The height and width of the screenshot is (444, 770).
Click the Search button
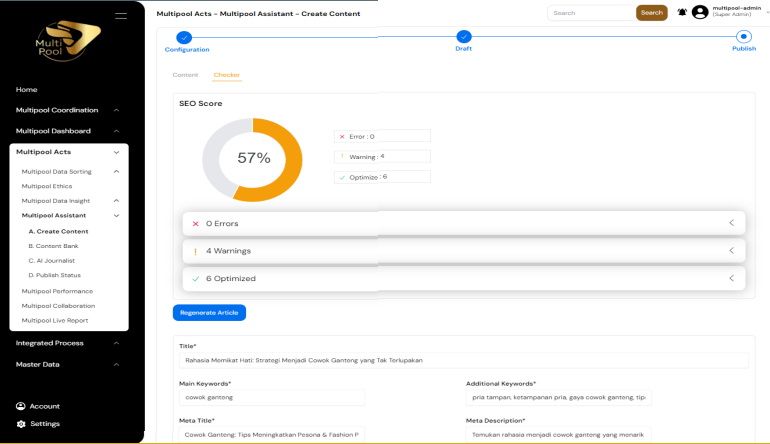[652, 13]
